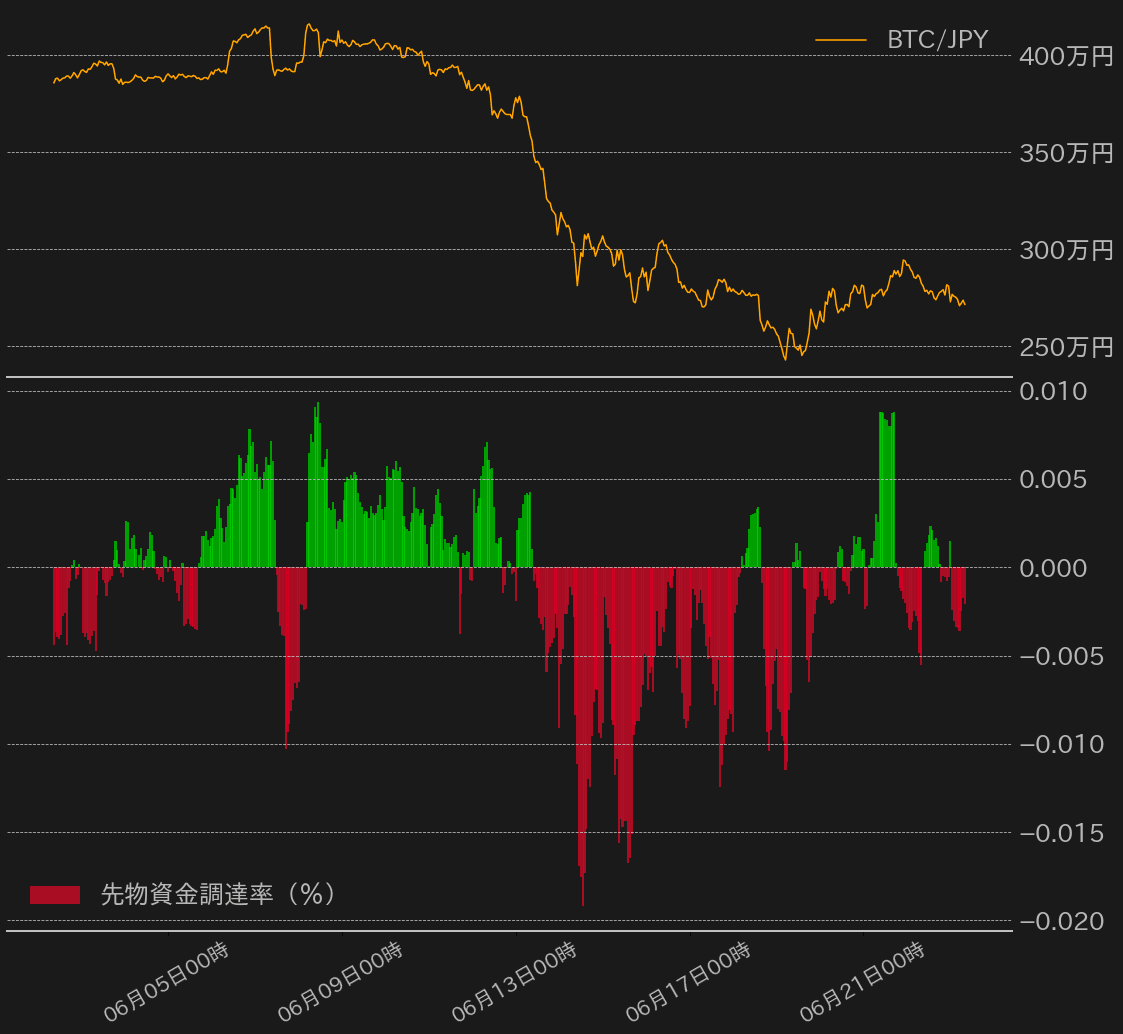This screenshot has height=1034, width=1123.
Task: Click the 250万円 price axis label
Action: 1066,348
